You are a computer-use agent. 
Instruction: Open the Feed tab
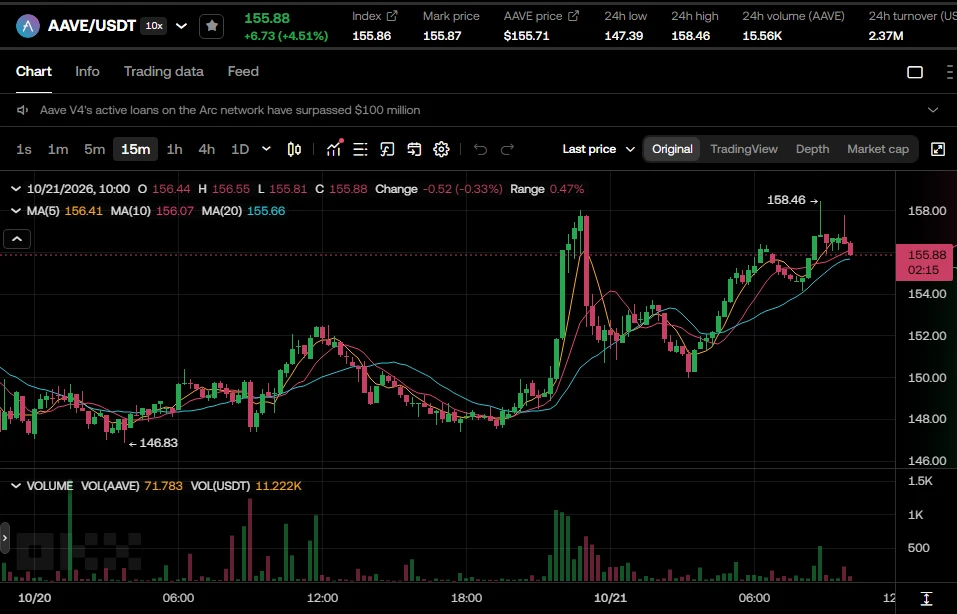tap(243, 71)
